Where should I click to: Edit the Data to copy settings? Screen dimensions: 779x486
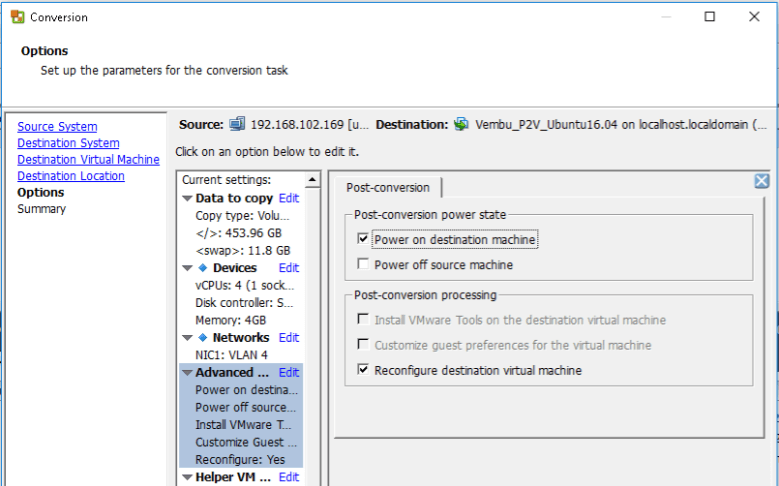click(x=289, y=198)
